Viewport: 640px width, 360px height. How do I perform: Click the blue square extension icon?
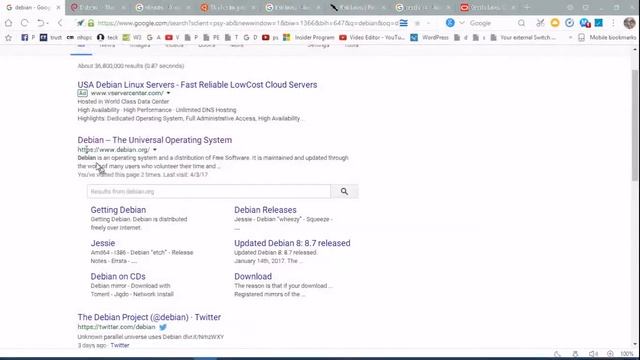click(x=599, y=23)
